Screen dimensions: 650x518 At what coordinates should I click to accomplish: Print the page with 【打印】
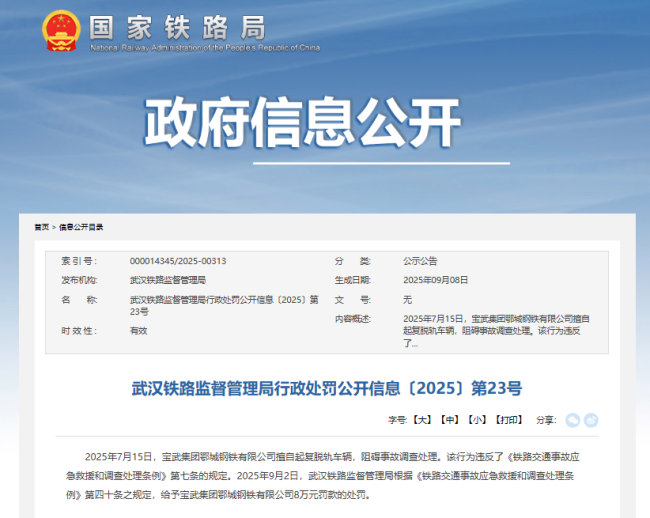tap(509, 421)
